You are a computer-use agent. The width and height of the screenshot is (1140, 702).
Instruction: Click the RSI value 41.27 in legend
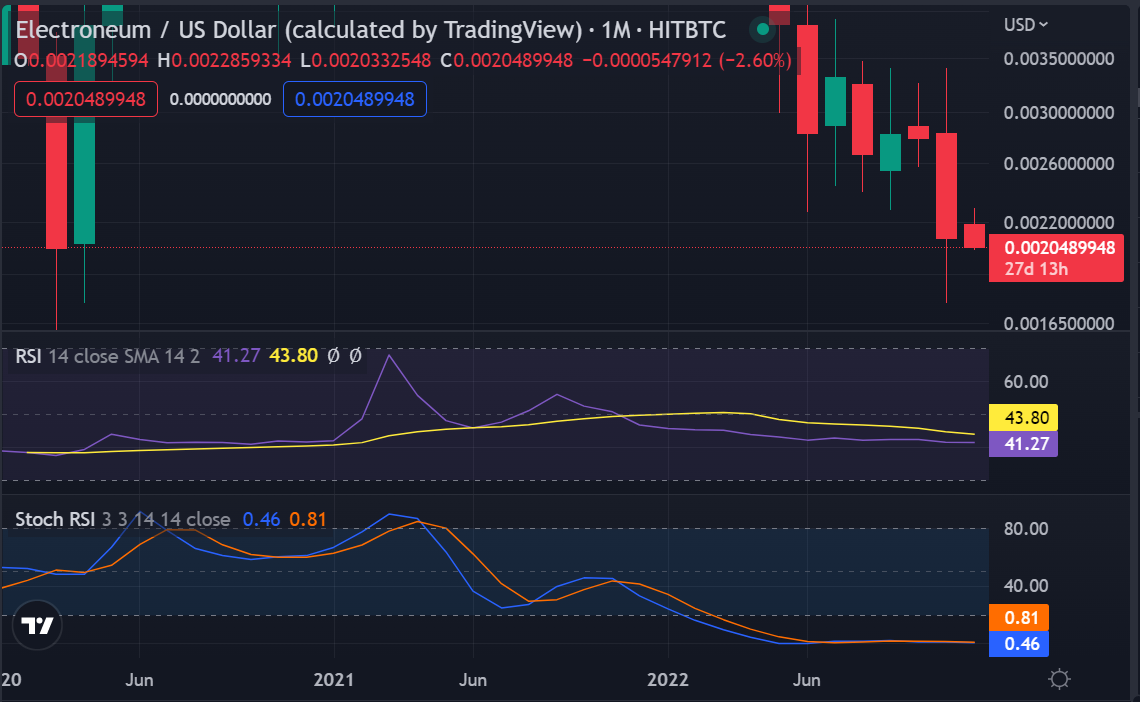pyautogui.click(x=236, y=356)
